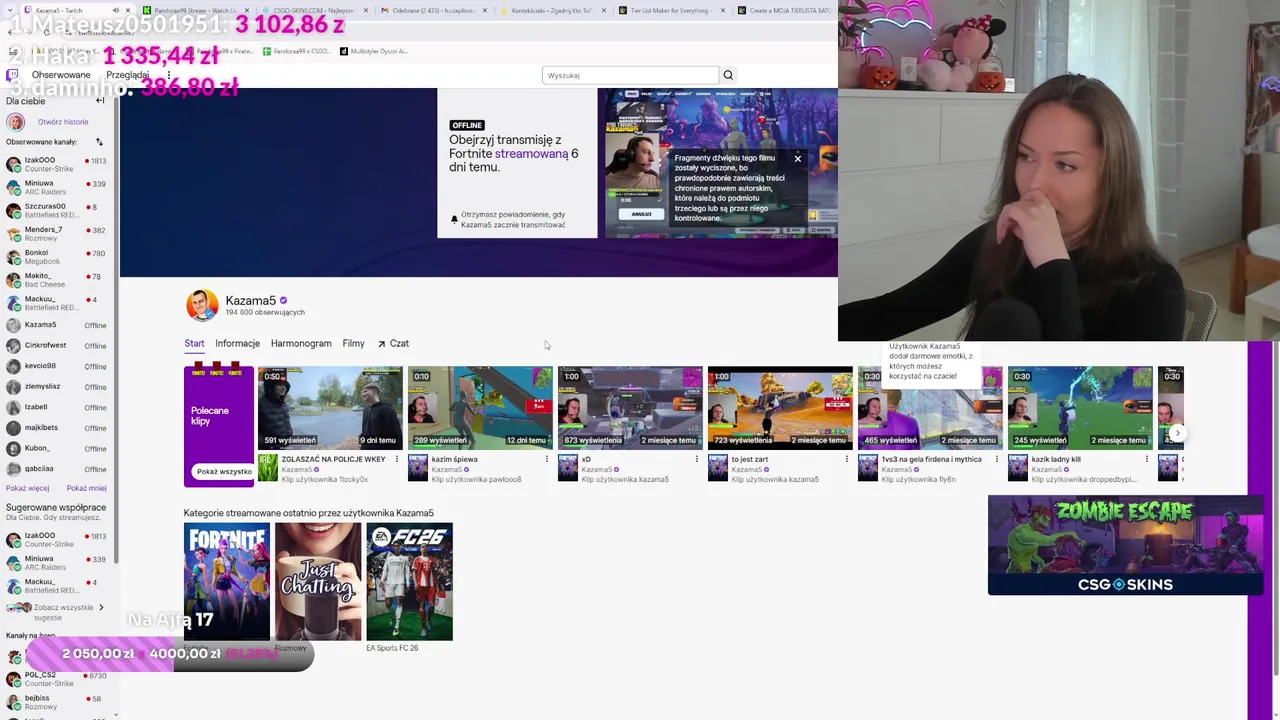Show more followed channels via Pokaż więcej
The height and width of the screenshot is (720, 1280).
27,488
